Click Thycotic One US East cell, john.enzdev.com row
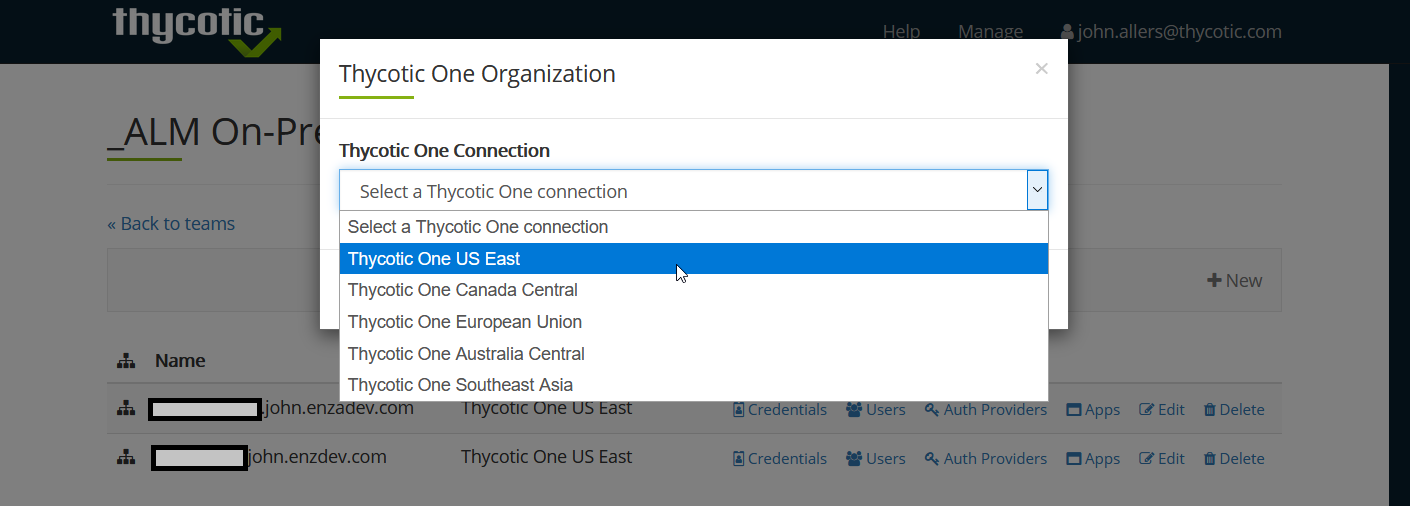This screenshot has height=506, width=1410. [x=546, y=457]
